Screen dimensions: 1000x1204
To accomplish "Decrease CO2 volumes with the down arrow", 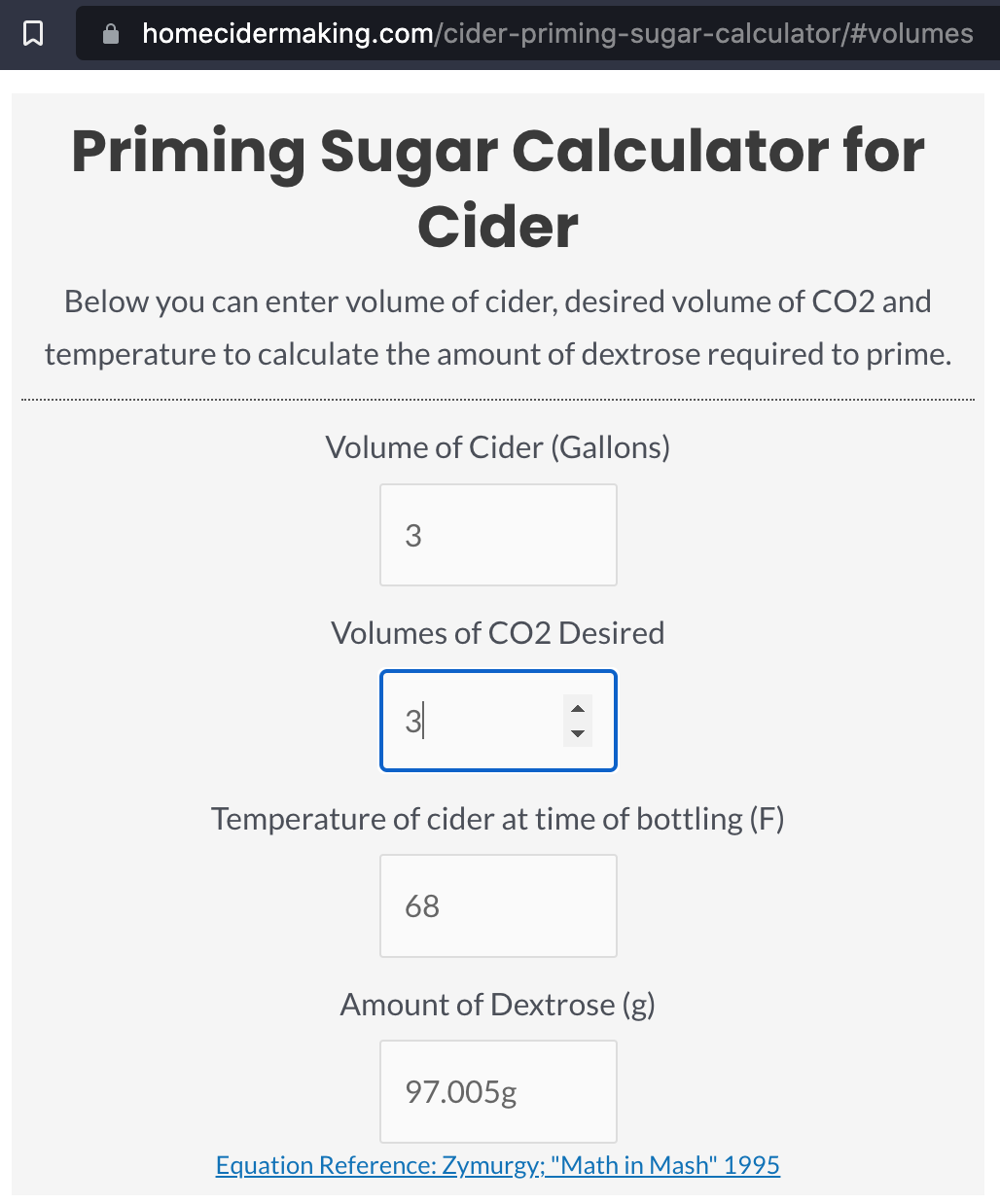I will 578,733.
